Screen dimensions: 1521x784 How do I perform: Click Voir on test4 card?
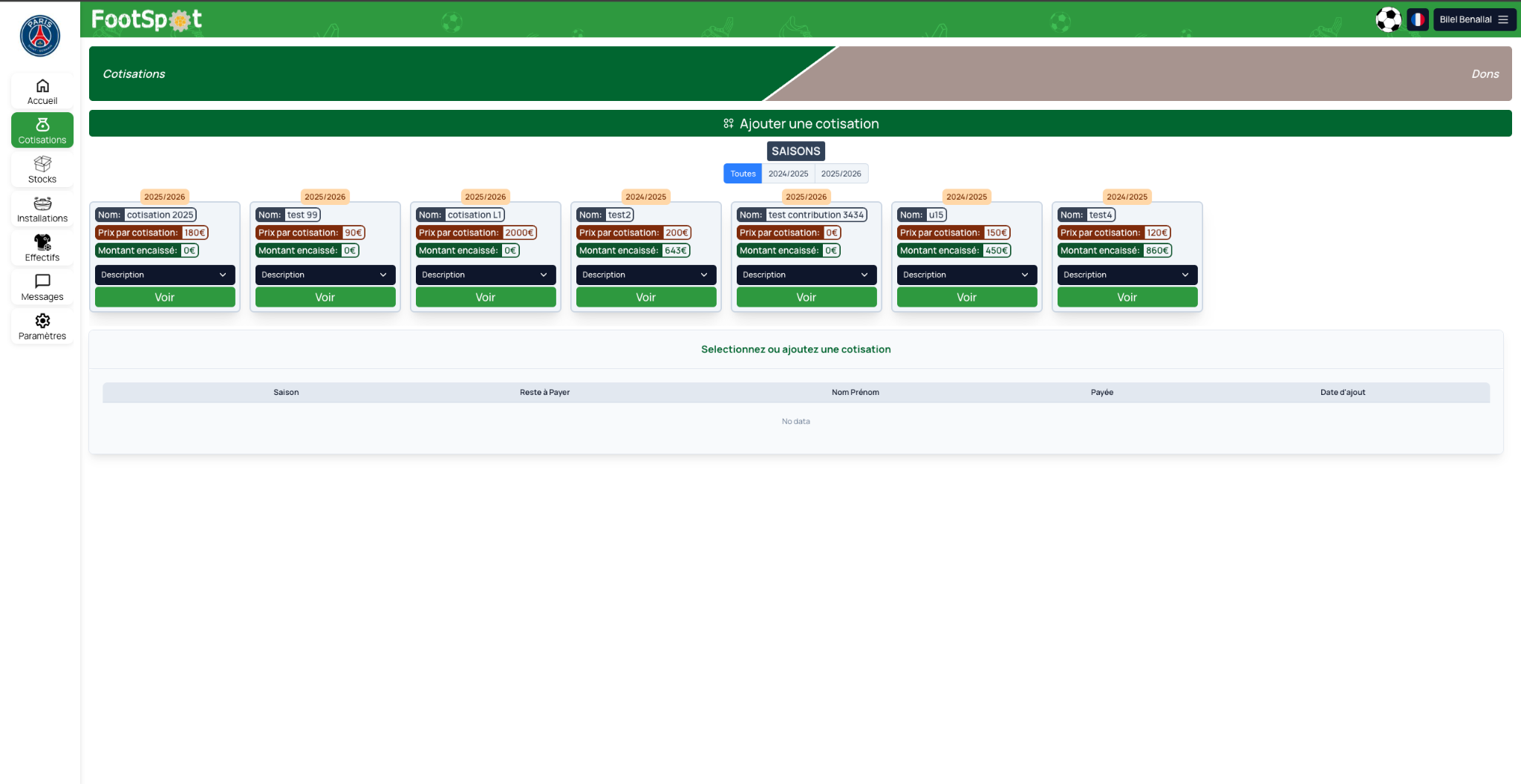[x=1127, y=297]
